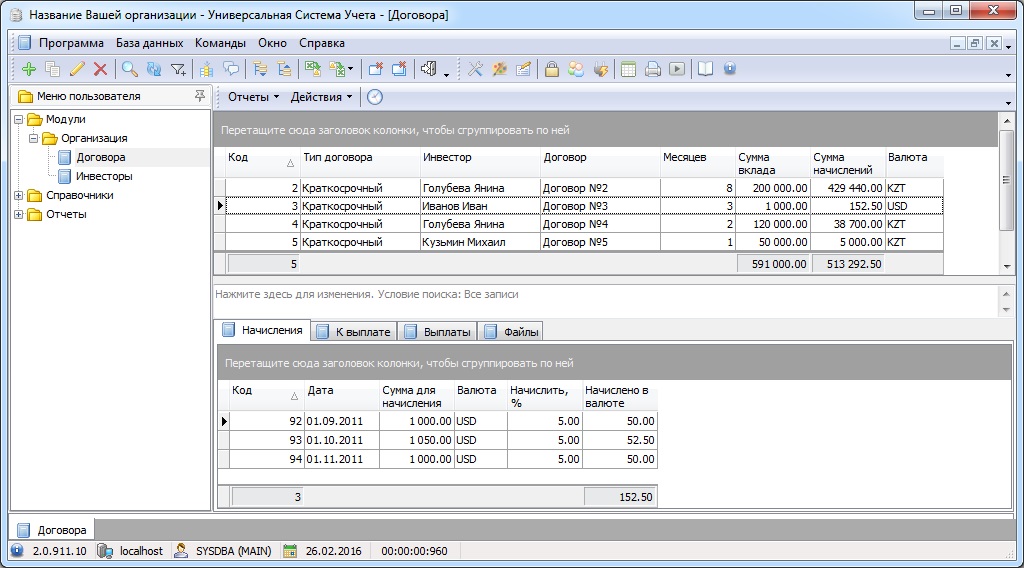Sort by Месяцев column header
The image size is (1024, 568).
[x=697, y=163]
